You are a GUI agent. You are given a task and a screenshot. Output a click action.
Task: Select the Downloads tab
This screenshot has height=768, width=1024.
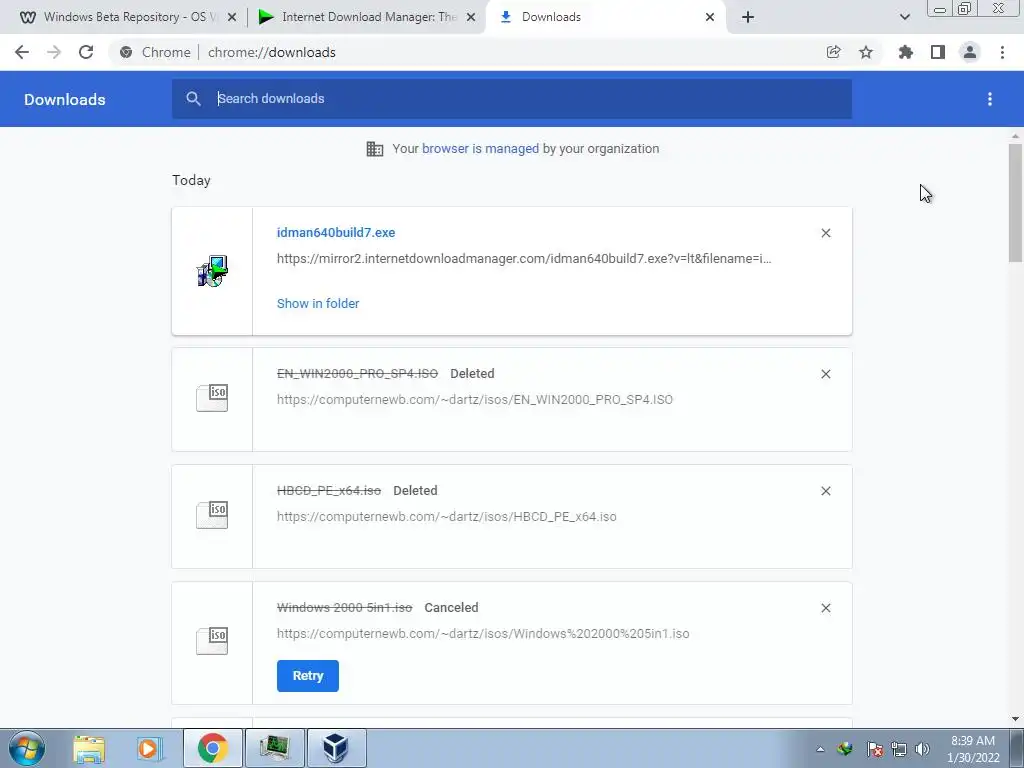click(x=604, y=17)
